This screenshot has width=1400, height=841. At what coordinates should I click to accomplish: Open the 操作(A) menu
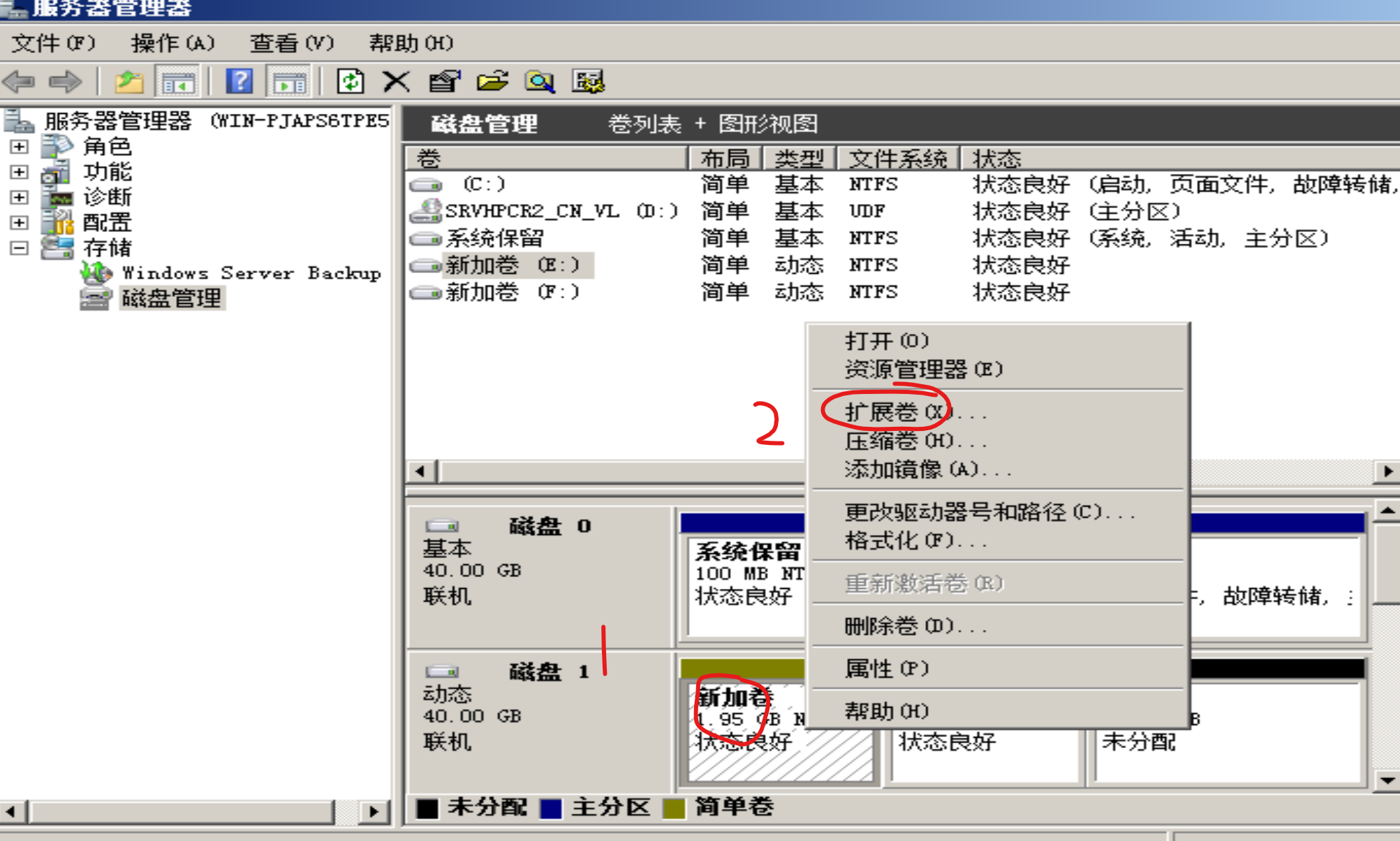pyautogui.click(x=172, y=43)
